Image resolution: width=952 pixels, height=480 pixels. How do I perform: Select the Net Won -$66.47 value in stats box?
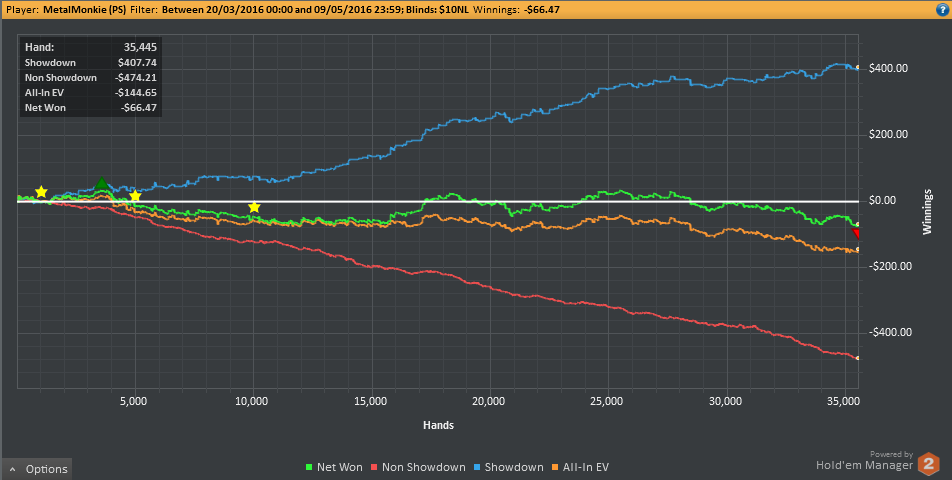(139, 108)
